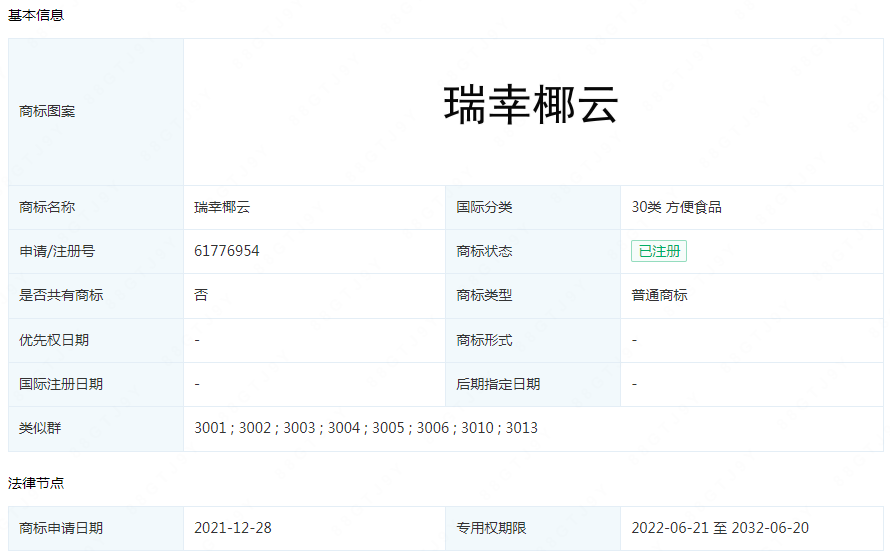This screenshot has width=890, height=551.
Task: Select the 国际注册日期 label
Action: [61, 384]
